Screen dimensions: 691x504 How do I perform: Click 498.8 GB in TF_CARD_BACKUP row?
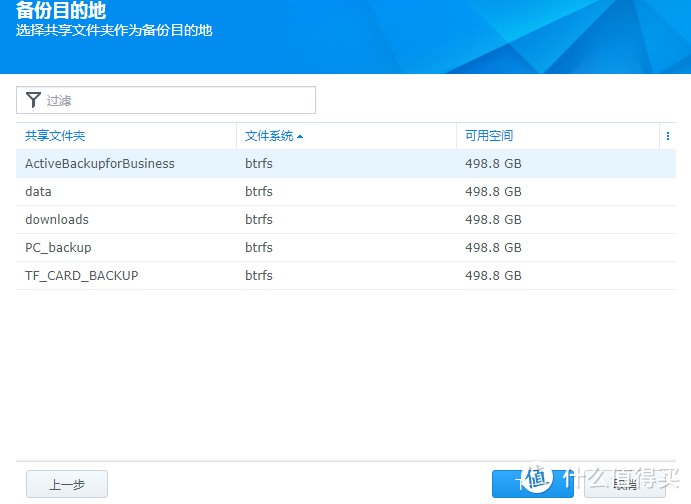click(x=493, y=276)
